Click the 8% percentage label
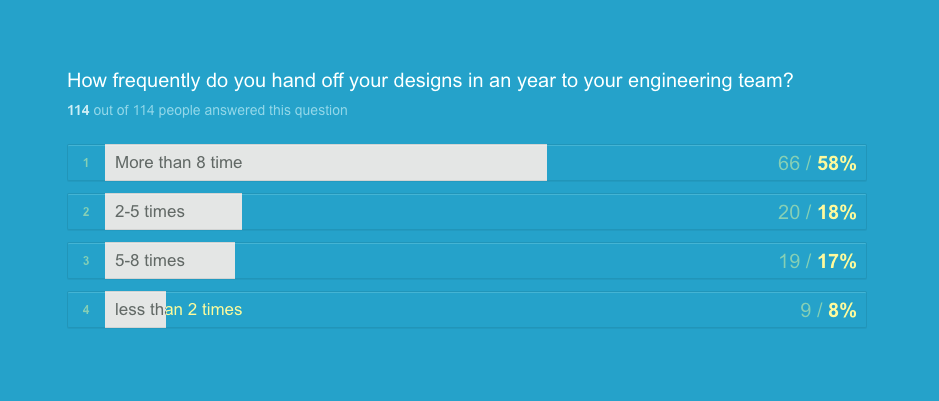939x401 pixels. pos(843,310)
